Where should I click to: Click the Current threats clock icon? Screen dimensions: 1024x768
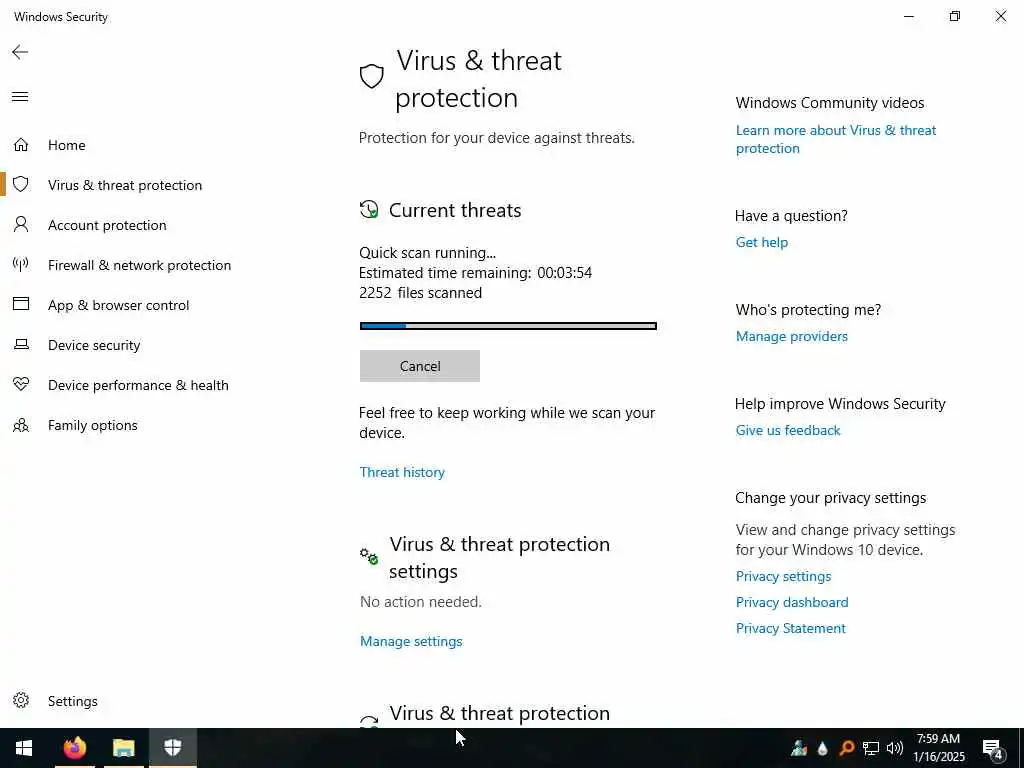coord(369,210)
